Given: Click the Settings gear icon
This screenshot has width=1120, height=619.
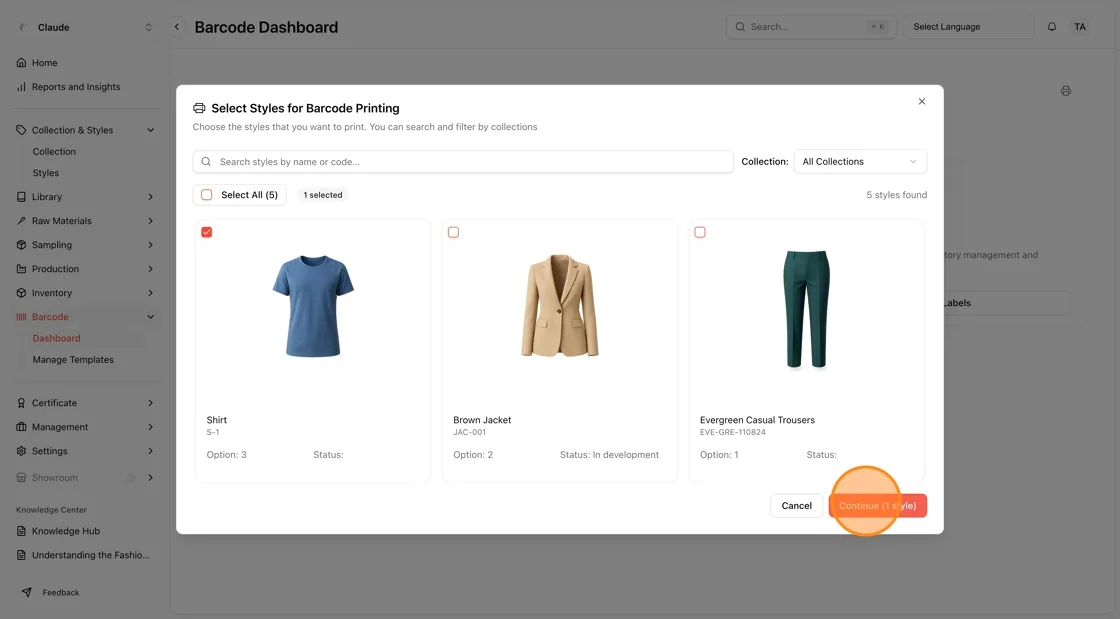Looking at the screenshot, I should point(21,451).
